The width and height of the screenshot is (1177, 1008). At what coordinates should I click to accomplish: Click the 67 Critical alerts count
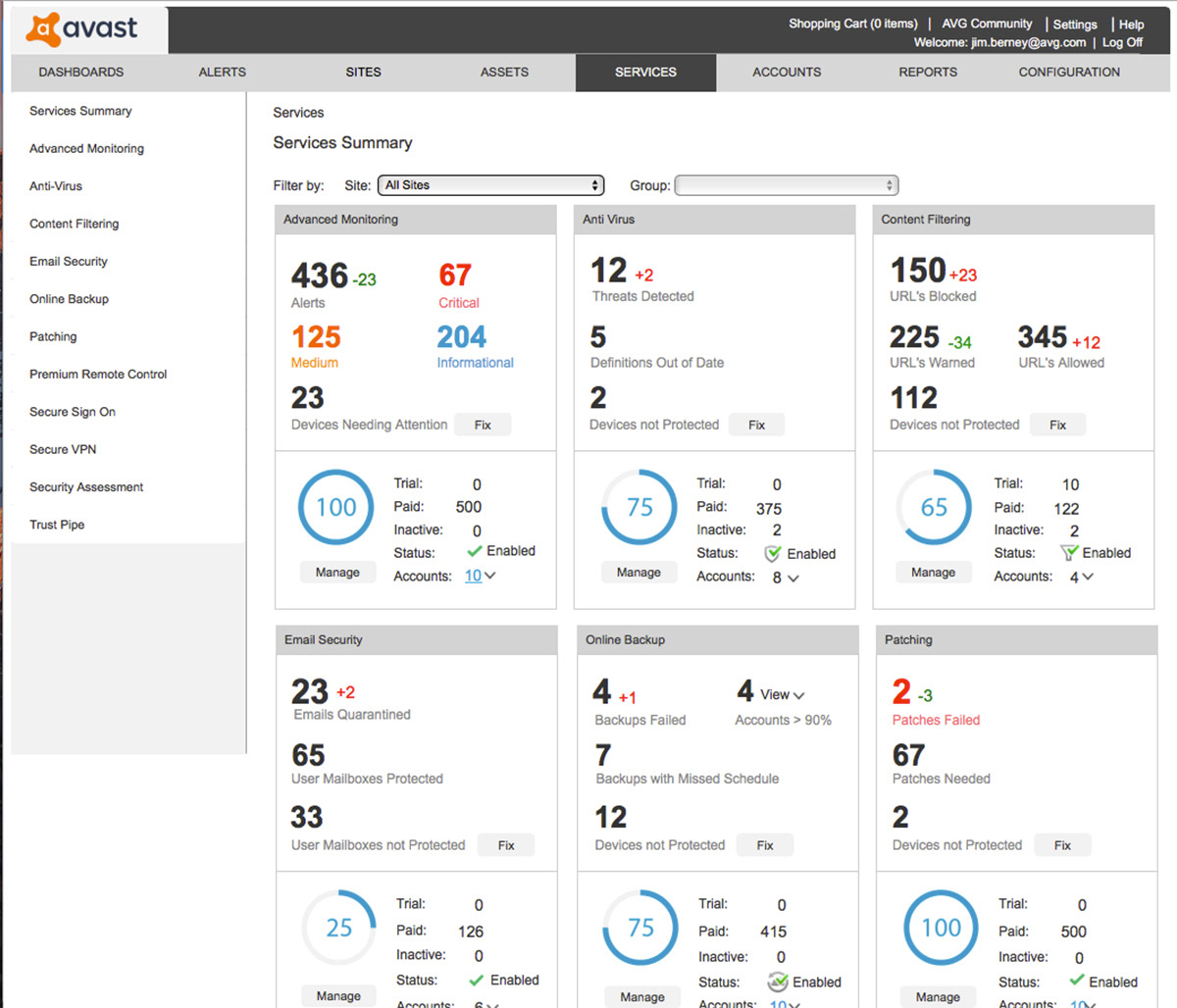pos(455,276)
